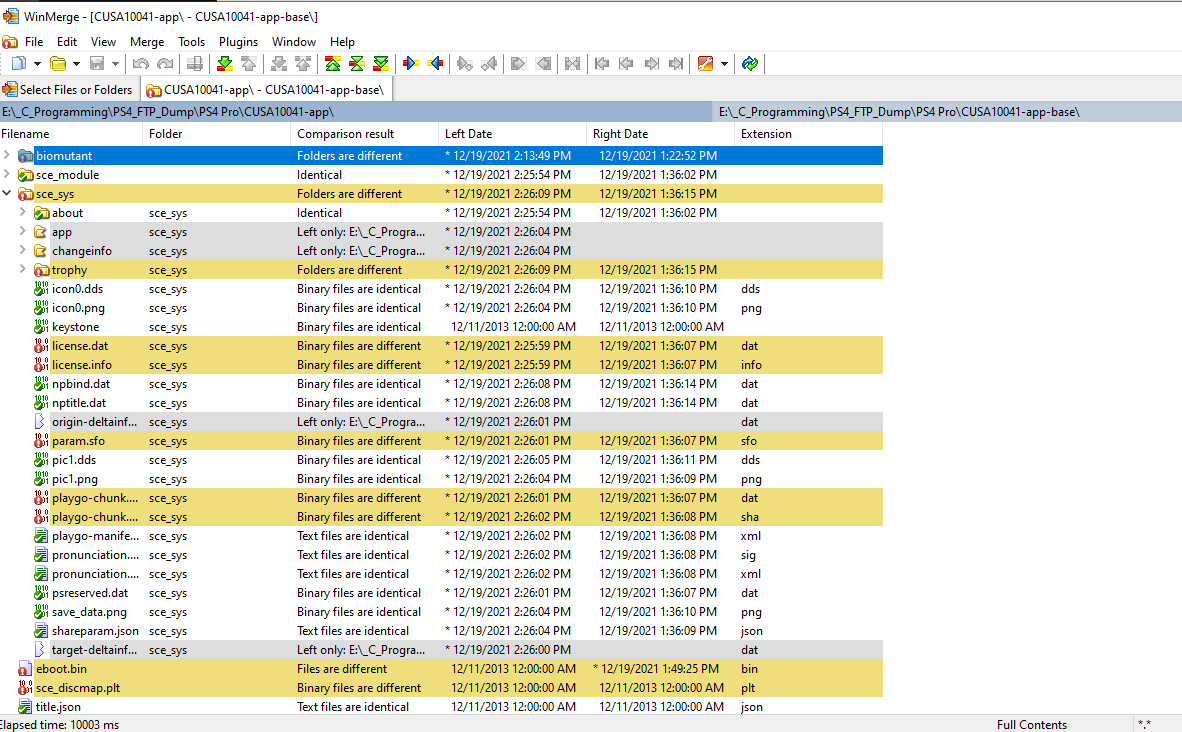This screenshot has width=1182, height=732.
Task: Sort by Filename column header
Action: tap(71, 134)
